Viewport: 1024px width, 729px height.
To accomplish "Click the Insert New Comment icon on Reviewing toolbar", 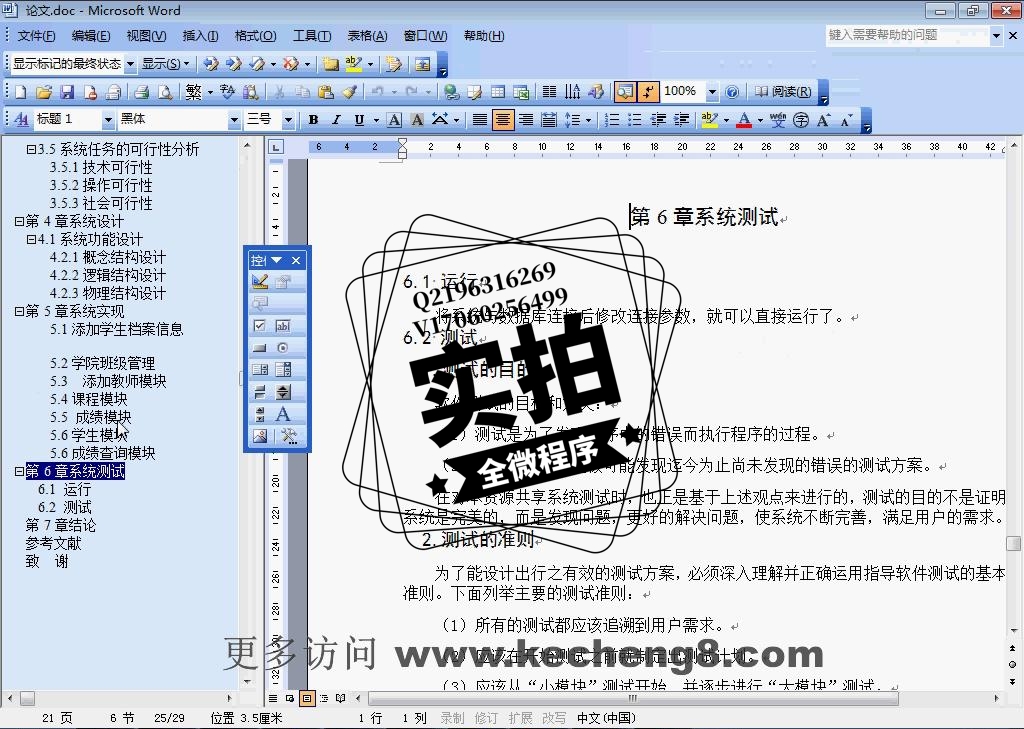I will click(x=331, y=63).
